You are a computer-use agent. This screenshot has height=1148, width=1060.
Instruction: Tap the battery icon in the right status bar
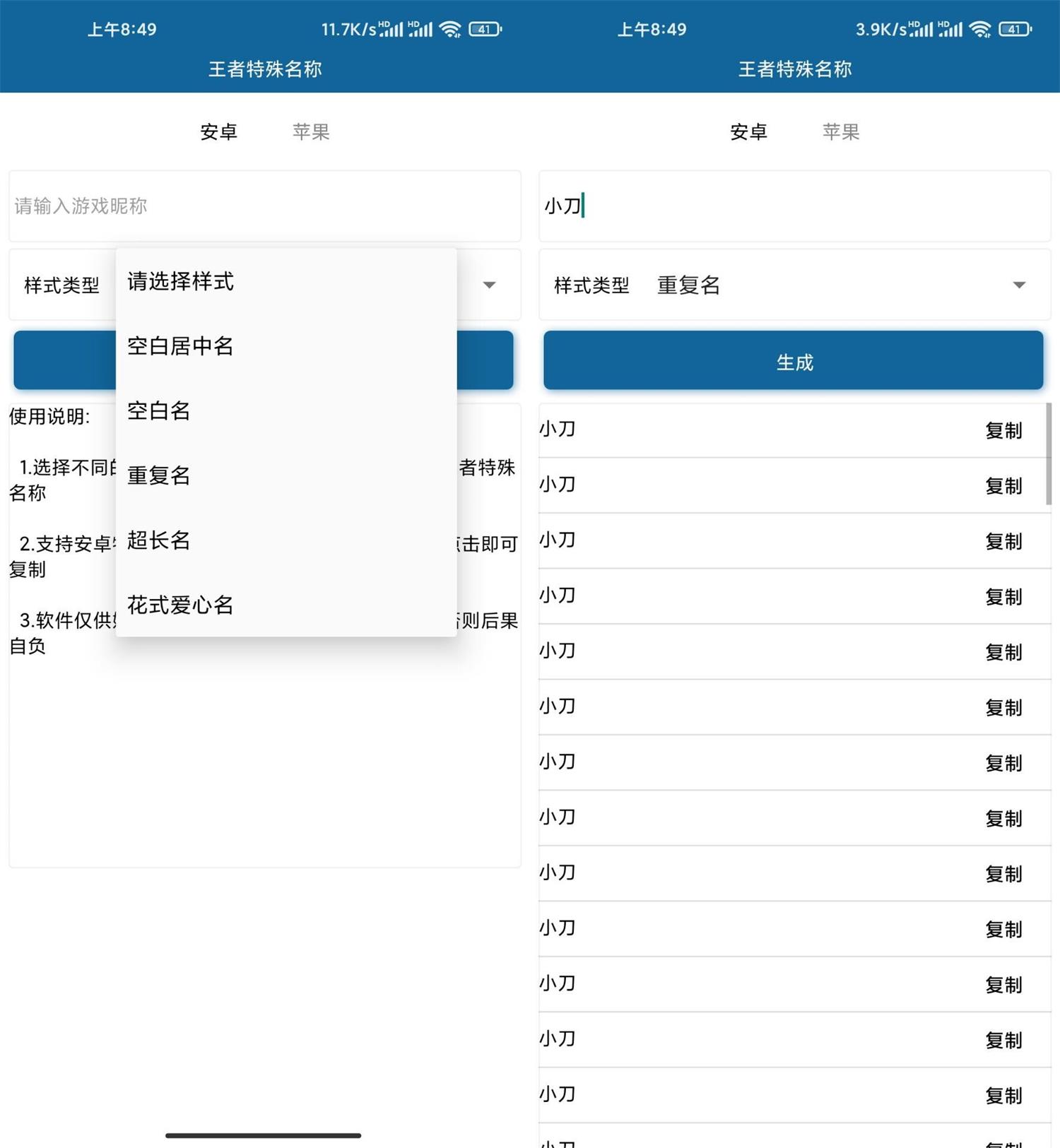coord(1015,29)
